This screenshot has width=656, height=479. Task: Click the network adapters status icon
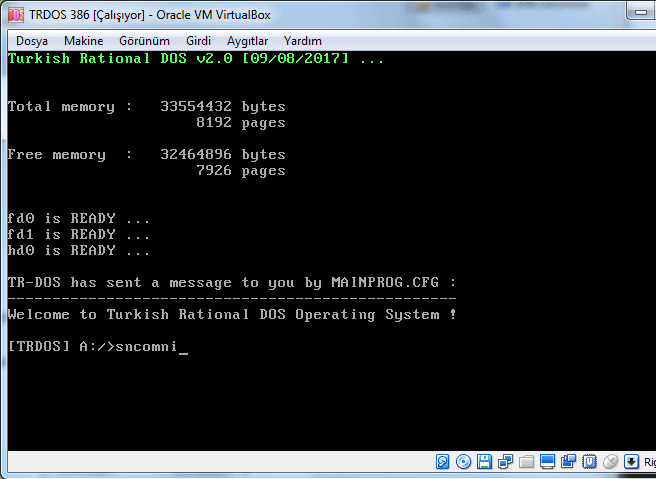[x=505, y=462]
